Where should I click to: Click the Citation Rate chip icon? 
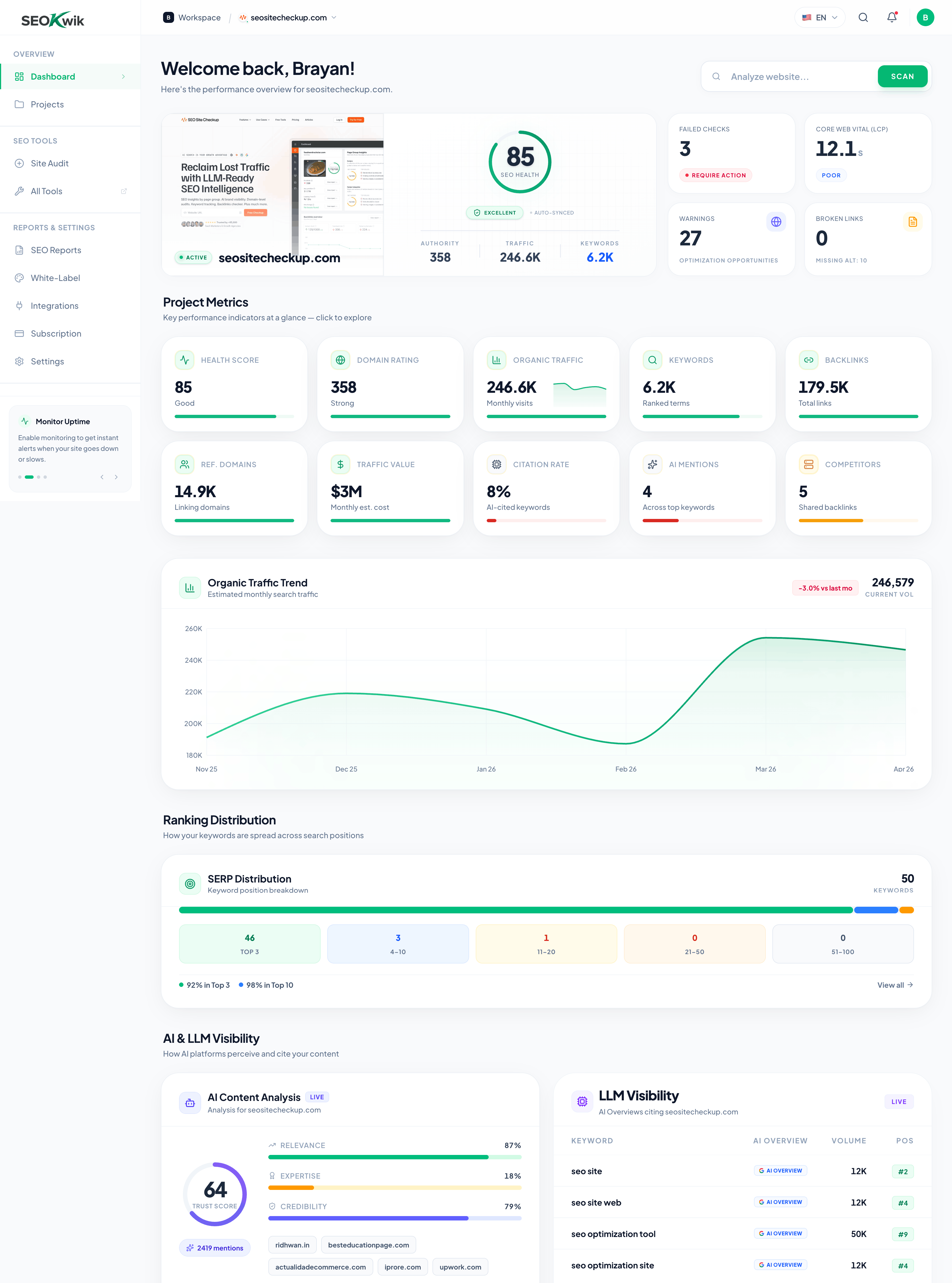(496, 464)
